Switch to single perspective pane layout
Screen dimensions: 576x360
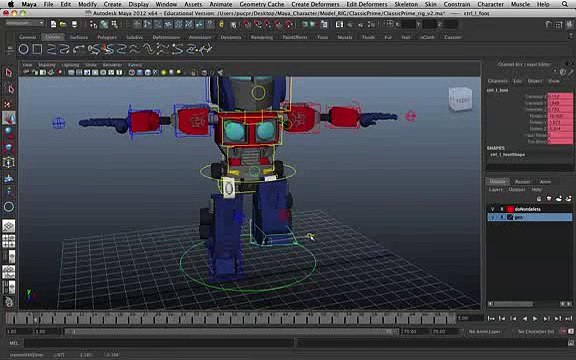coord(9,226)
